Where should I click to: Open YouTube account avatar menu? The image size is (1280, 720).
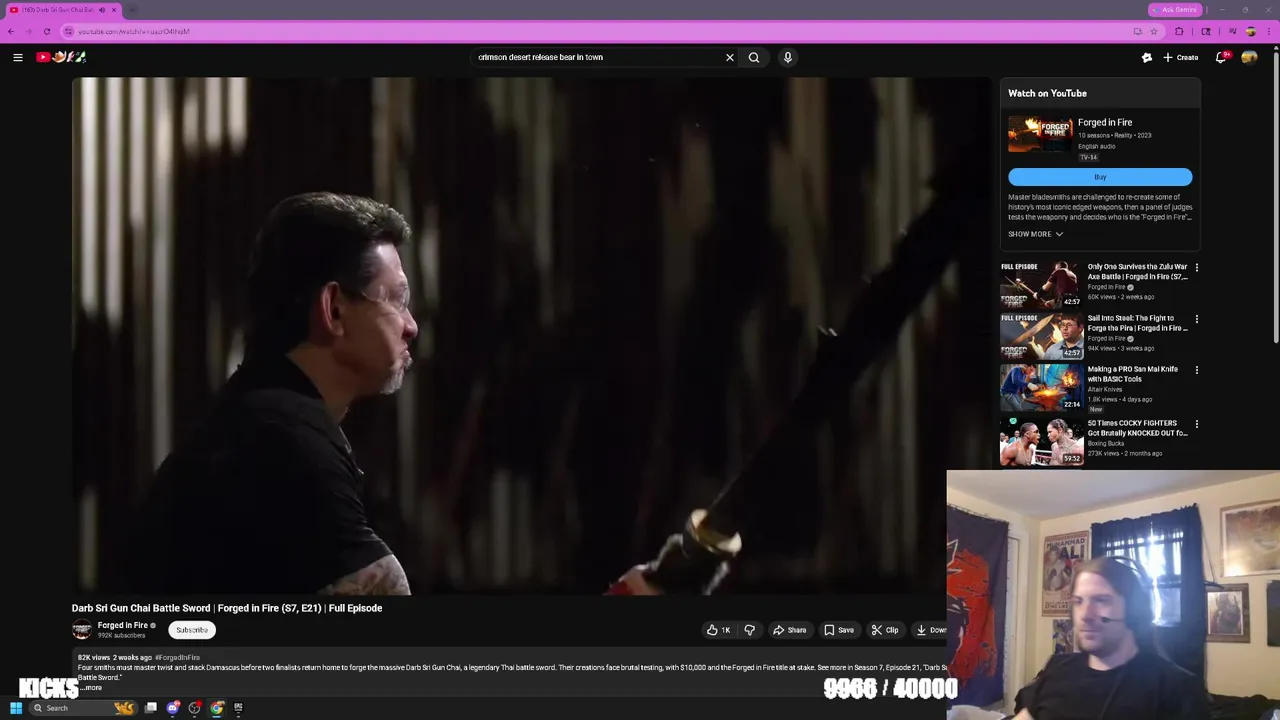[x=1249, y=57]
